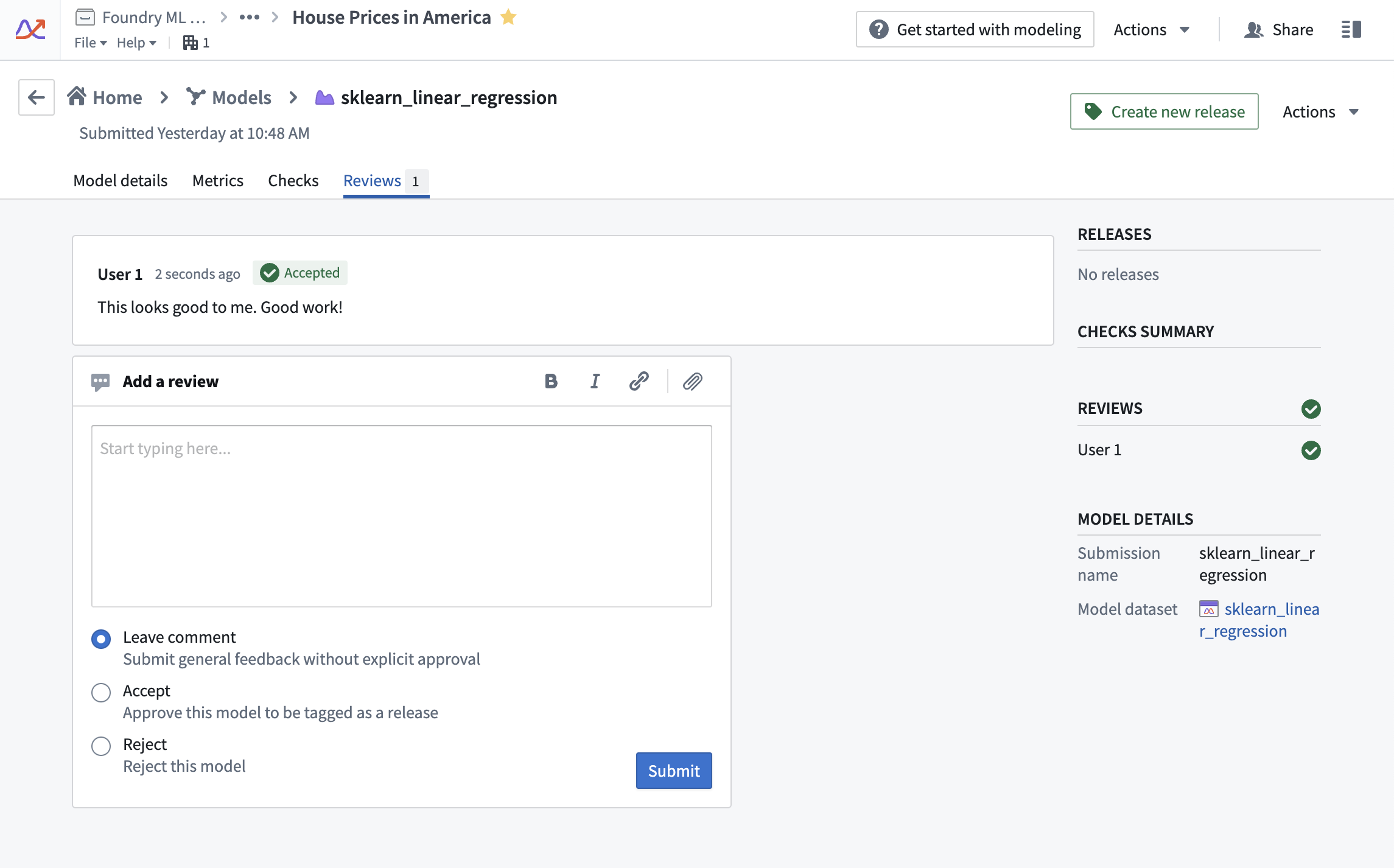Select the Accept radio option
Image resolution: width=1394 pixels, height=868 pixels.
[x=101, y=692]
